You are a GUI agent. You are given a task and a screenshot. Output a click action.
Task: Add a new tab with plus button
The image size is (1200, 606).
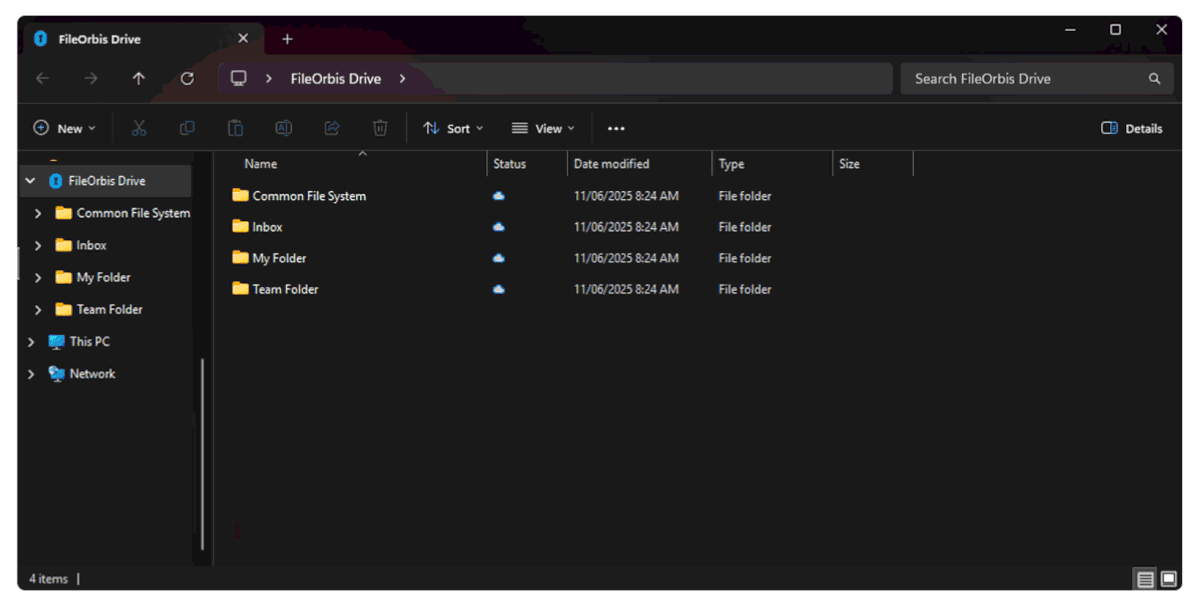pyautogui.click(x=287, y=39)
